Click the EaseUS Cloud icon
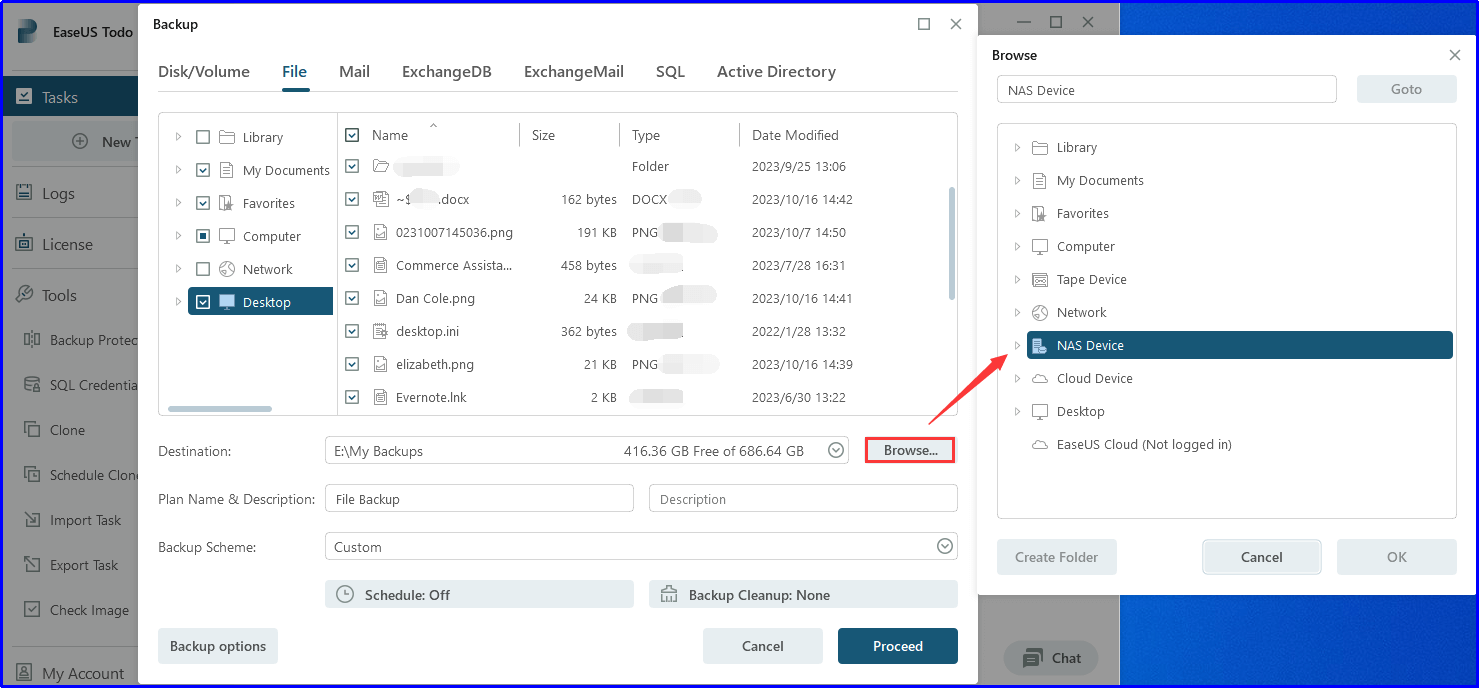 pos(1040,445)
